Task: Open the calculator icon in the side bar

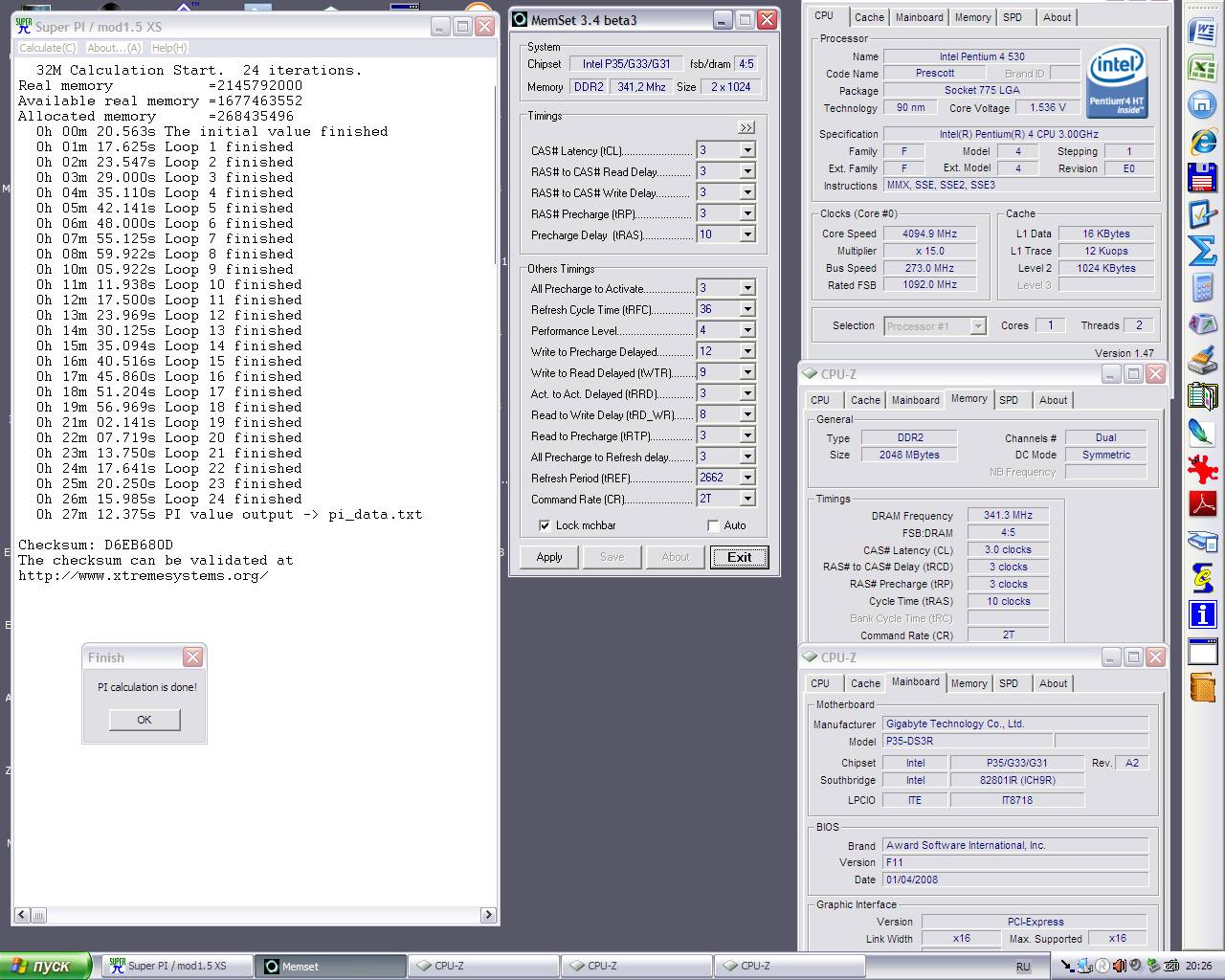Action: point(1202,287)
